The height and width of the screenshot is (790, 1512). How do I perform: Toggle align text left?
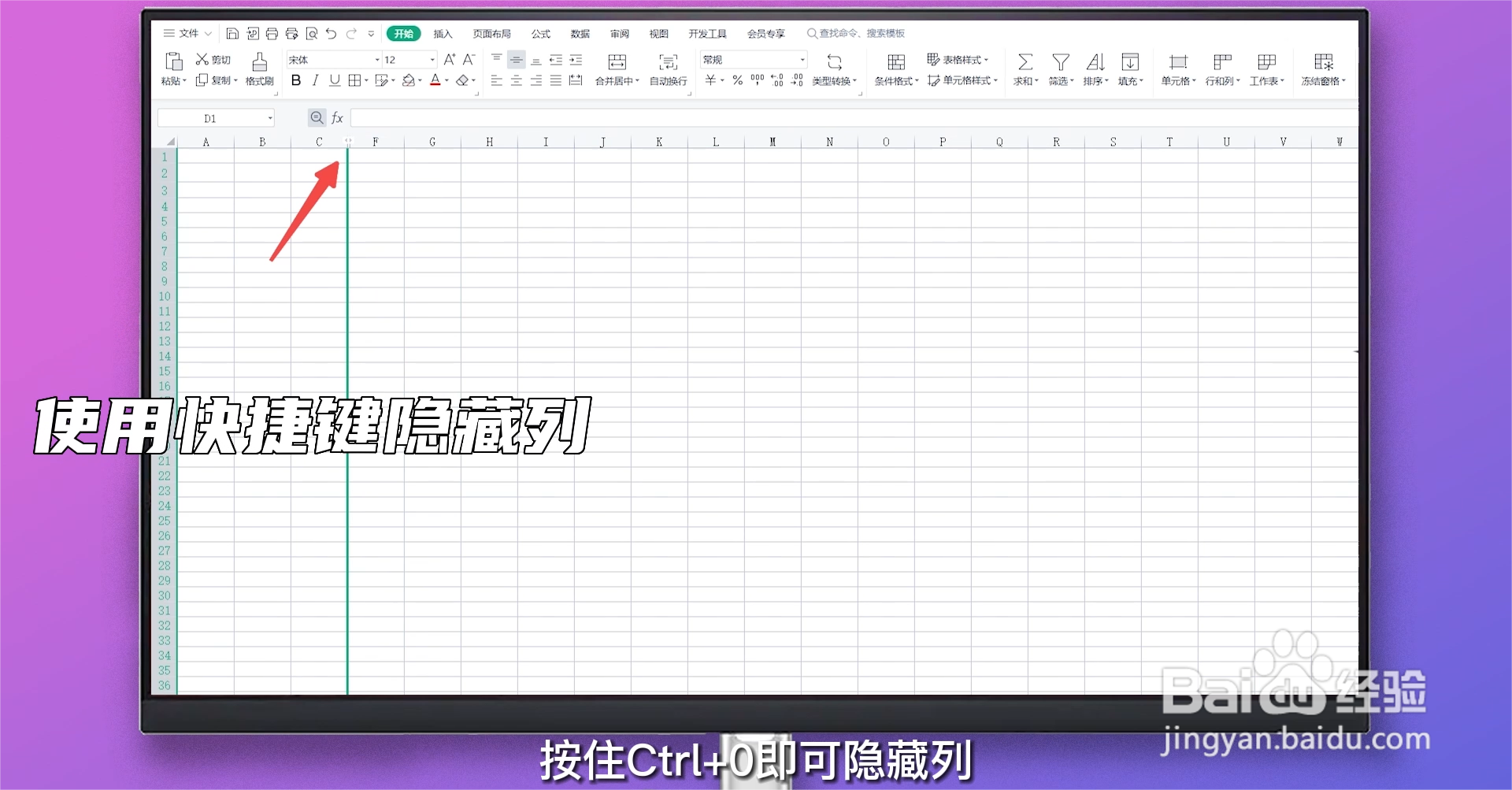497,80
